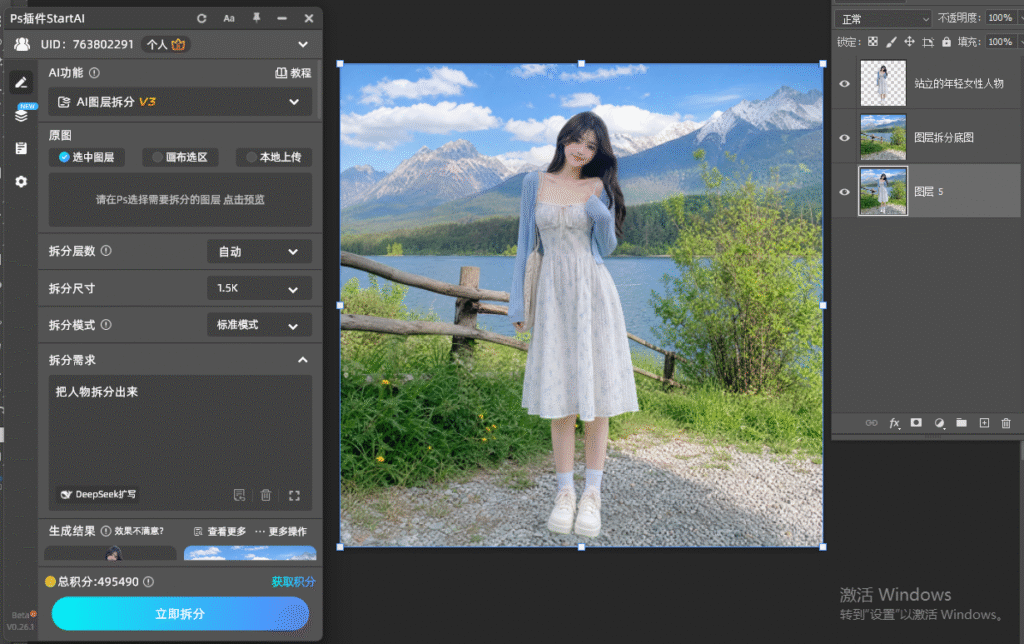
Task: Open the 拆分层数 dropdown set to 自动
Action: click(x=259, y=251)
